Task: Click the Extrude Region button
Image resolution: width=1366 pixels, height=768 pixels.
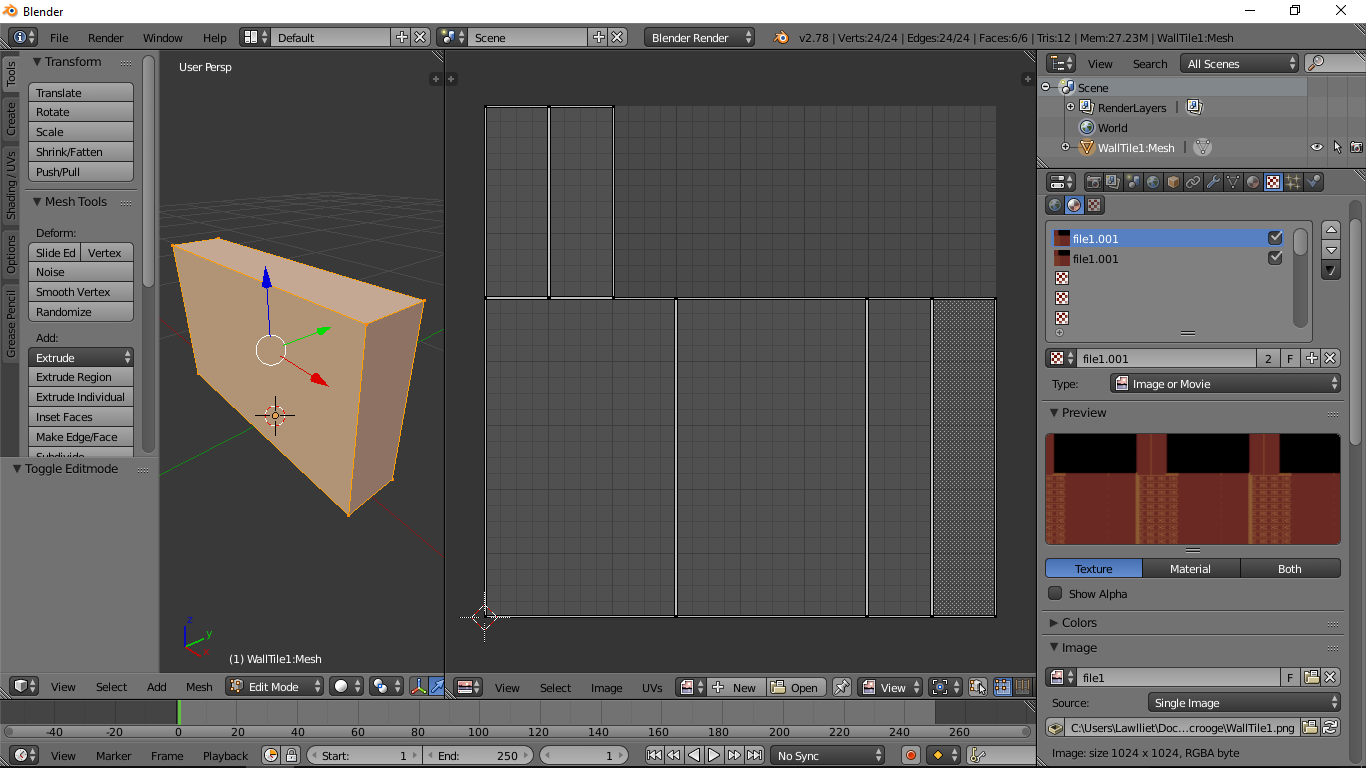Action: click(x=81, y=377)
